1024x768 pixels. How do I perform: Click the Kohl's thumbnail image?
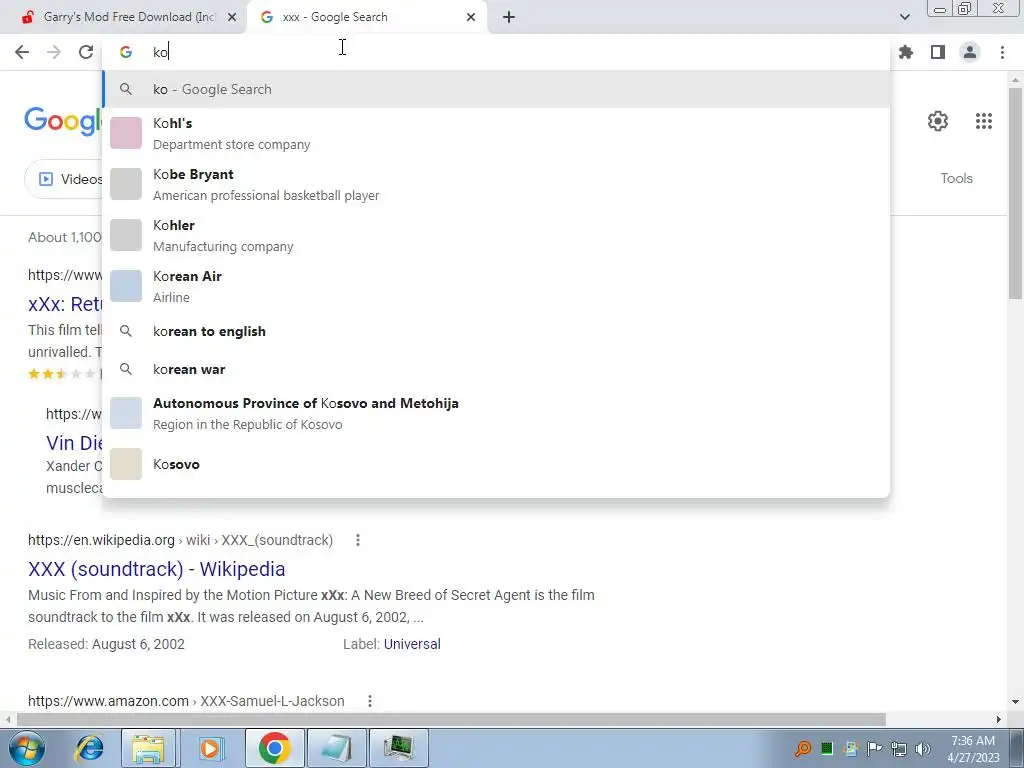tap(126, 133)
